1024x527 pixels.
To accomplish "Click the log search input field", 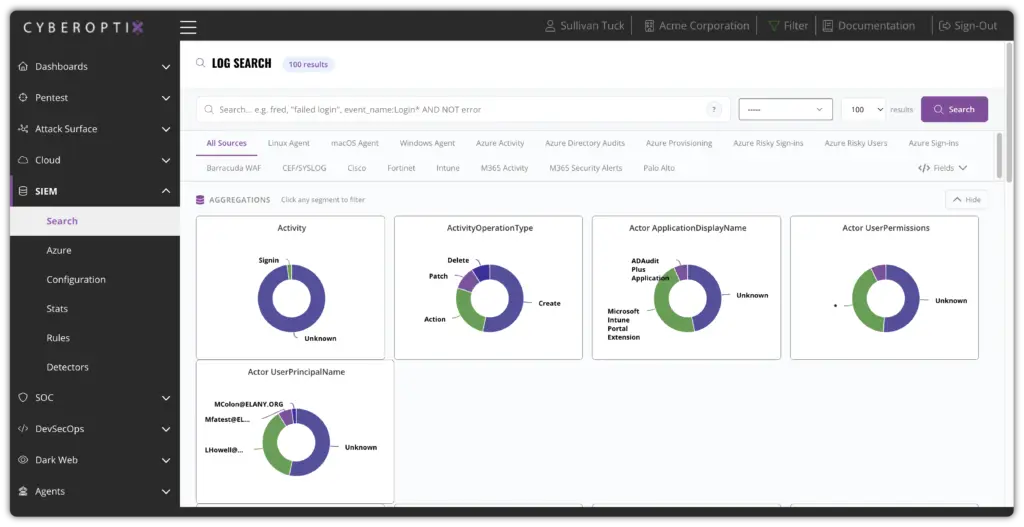I will pos(450,110).
